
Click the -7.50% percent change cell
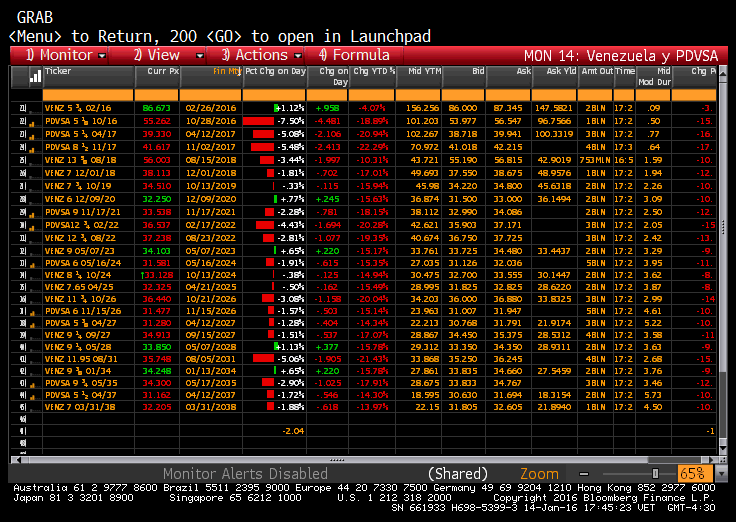(x=275, y=121)
